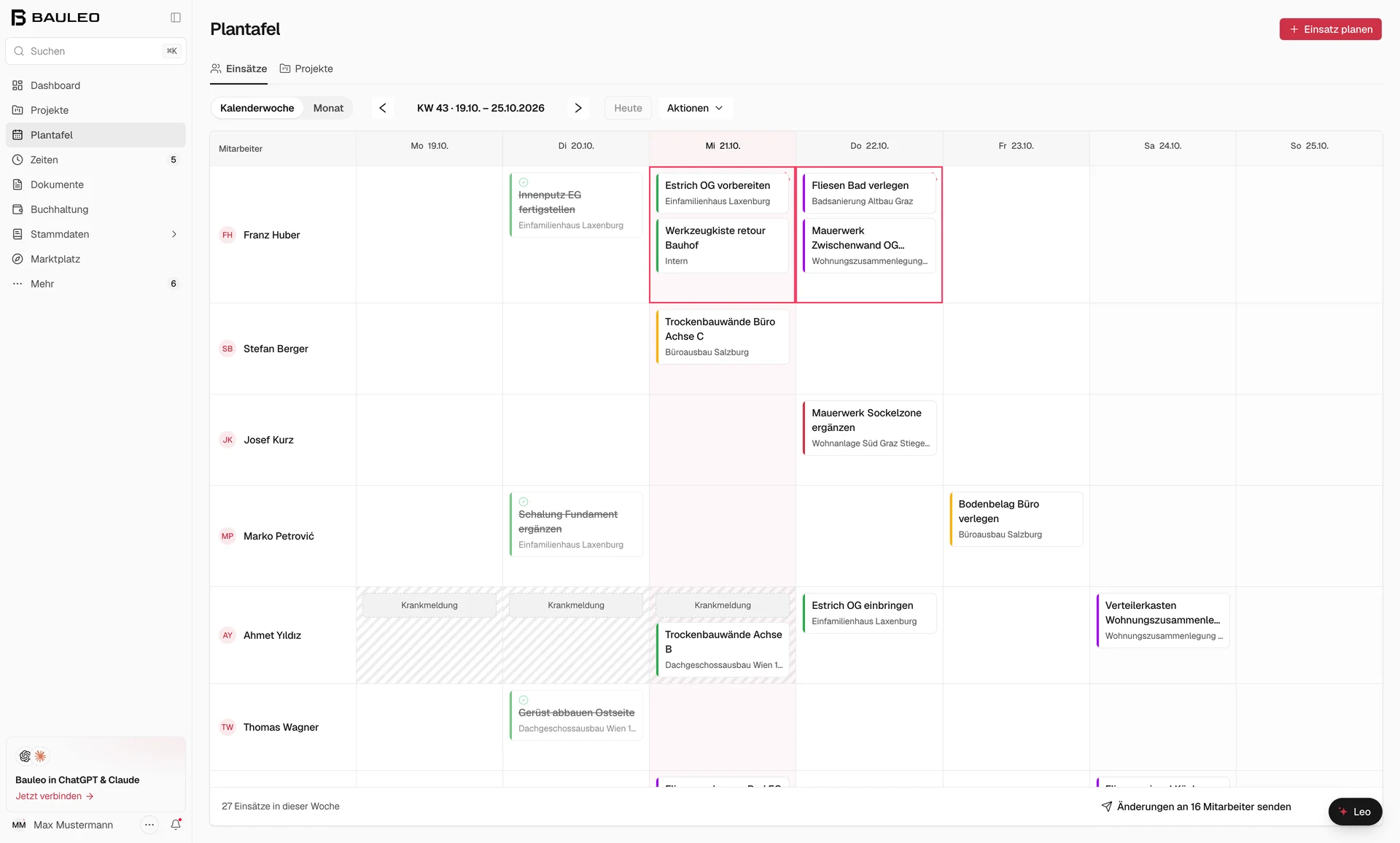This screenshot has width=1400, height=843.
Task: Open Fliesen Bad verlegen assignment
Action: (x=869, y=193)
